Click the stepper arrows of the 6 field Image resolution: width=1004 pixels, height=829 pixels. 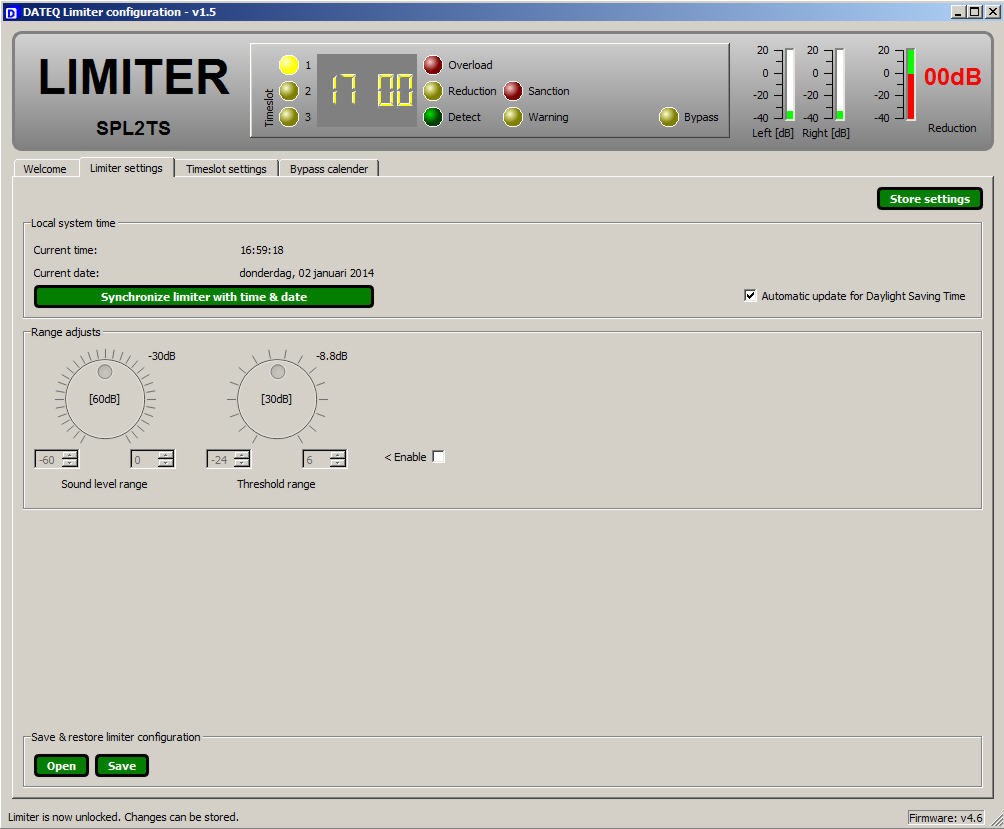[338, 459]
